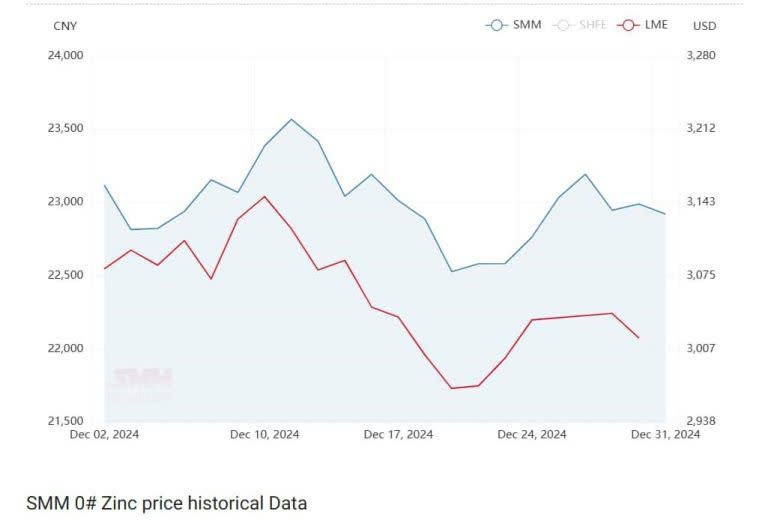Select the Dec 02, 2024 date label
The width and height of the screenshot is (768, 523).
[104, 434]
